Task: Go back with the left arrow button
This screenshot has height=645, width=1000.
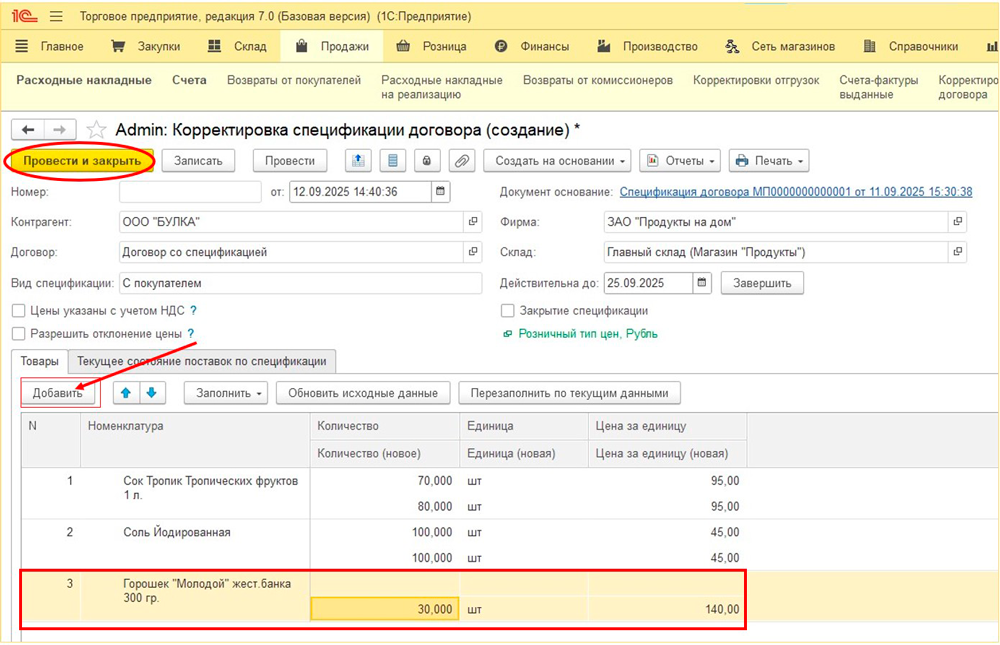Action: click(28, 130)
